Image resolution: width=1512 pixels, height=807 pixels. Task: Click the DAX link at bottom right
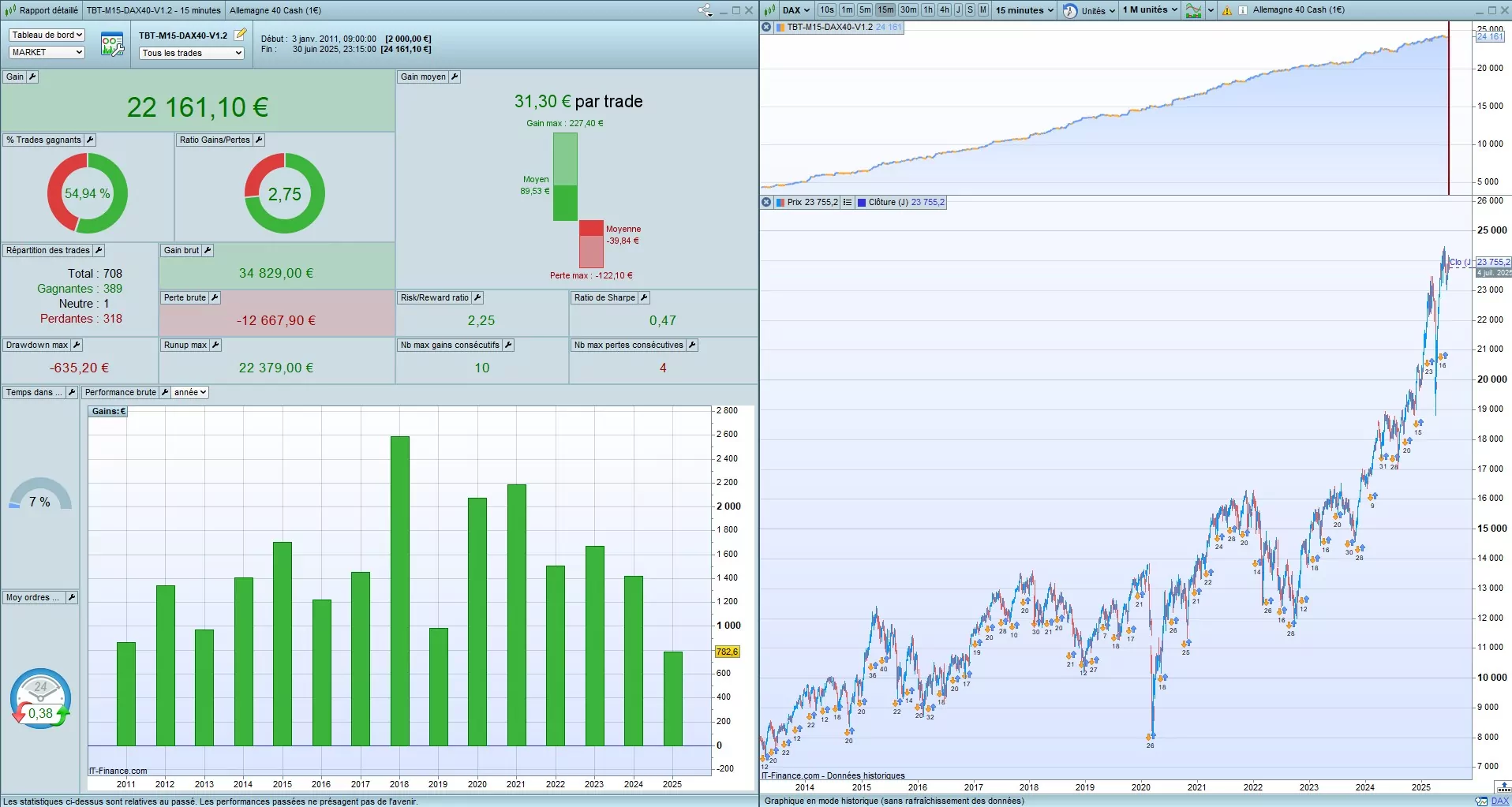coord(1500,801)
